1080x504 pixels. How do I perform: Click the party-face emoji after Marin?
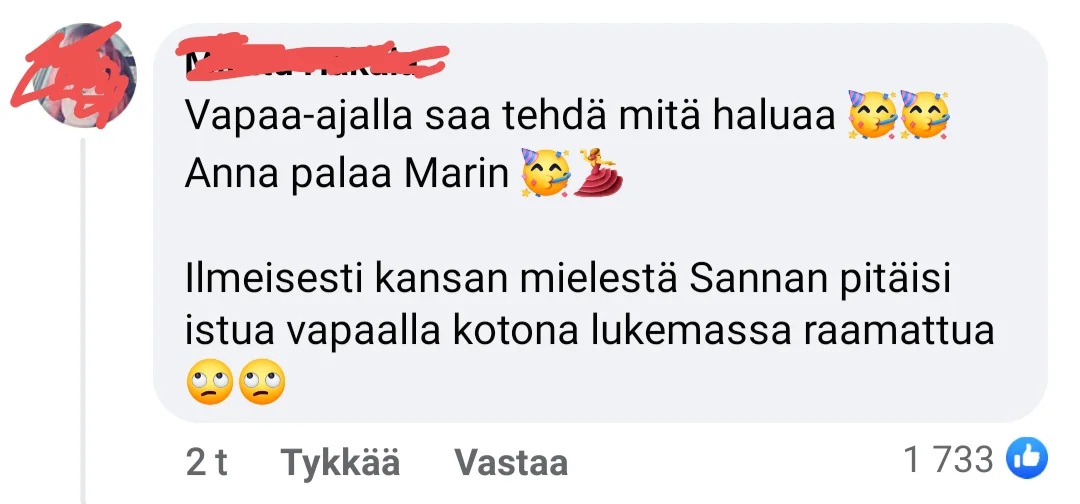pyautogui.click(x=546, y=172)
